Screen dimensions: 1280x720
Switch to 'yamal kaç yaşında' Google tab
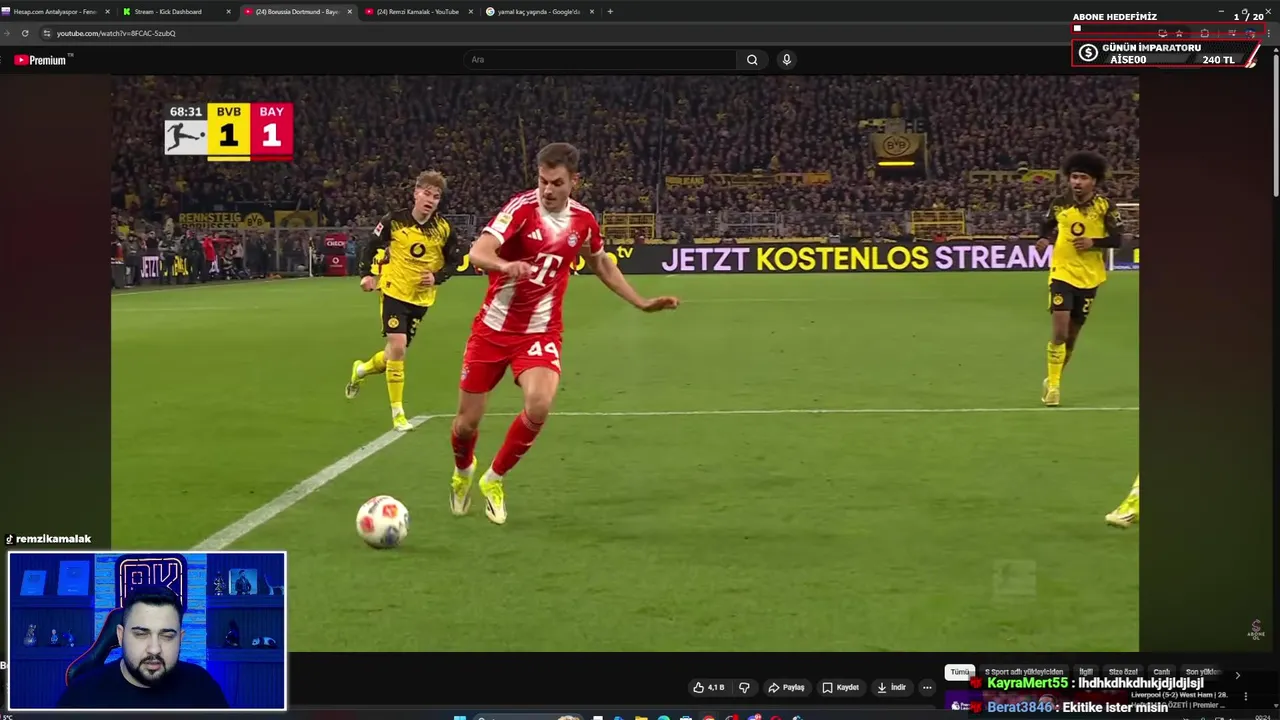(539, 12)
